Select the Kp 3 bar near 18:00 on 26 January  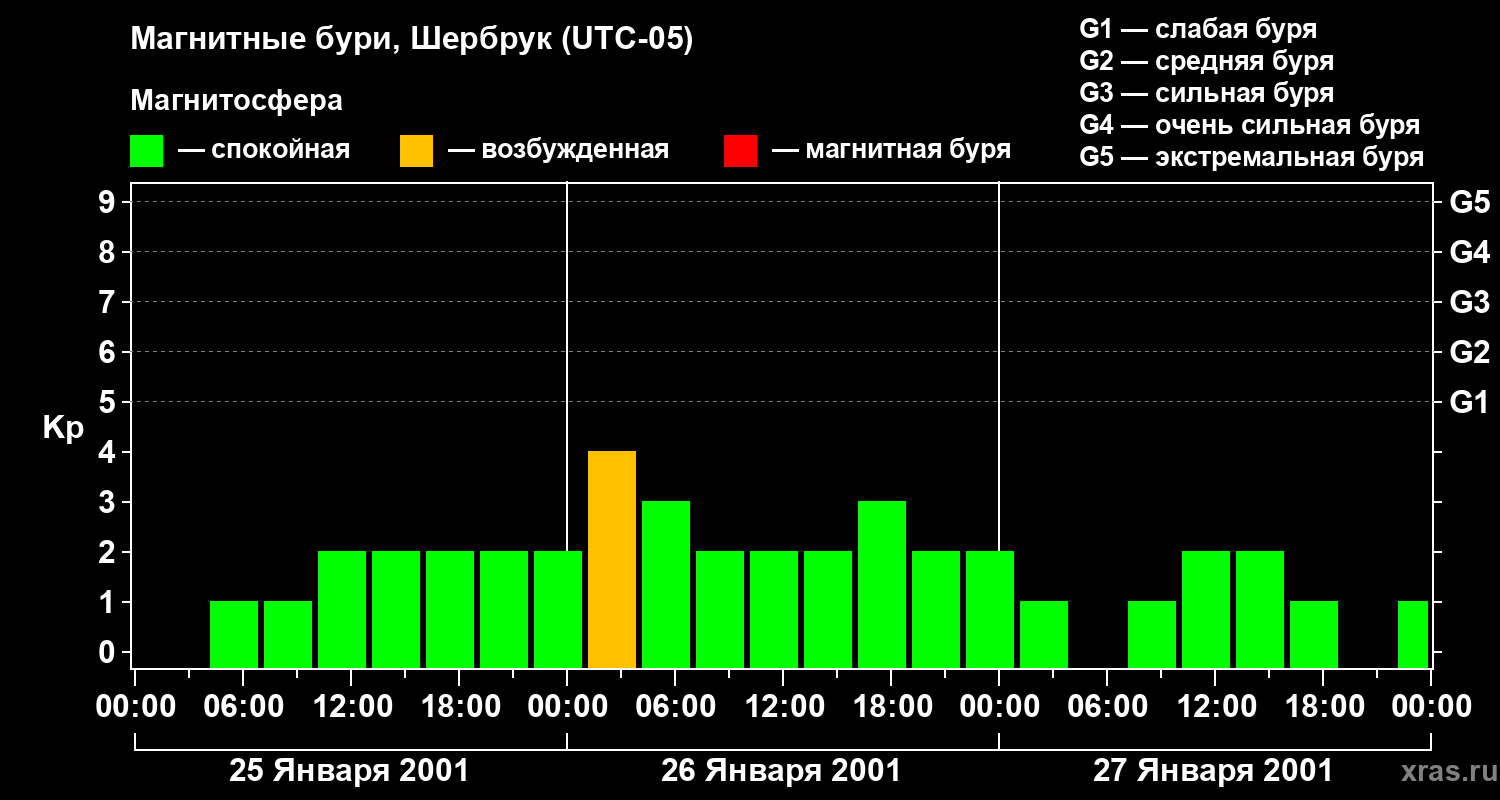tap(882, 584)
